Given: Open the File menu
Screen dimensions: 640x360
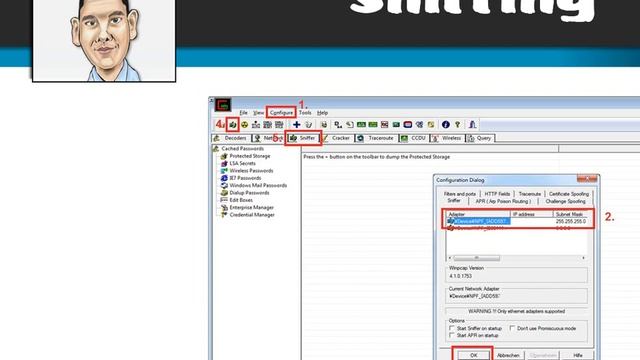Looking at the screenshot, I should (244, 113).
